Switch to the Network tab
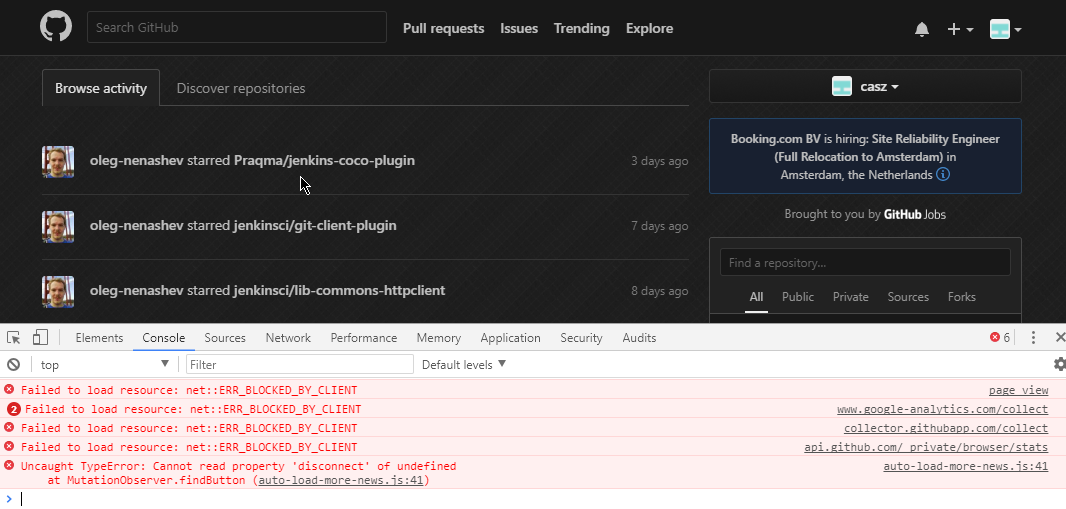This screenshot has height=509, width=1066. coord(288,338)
